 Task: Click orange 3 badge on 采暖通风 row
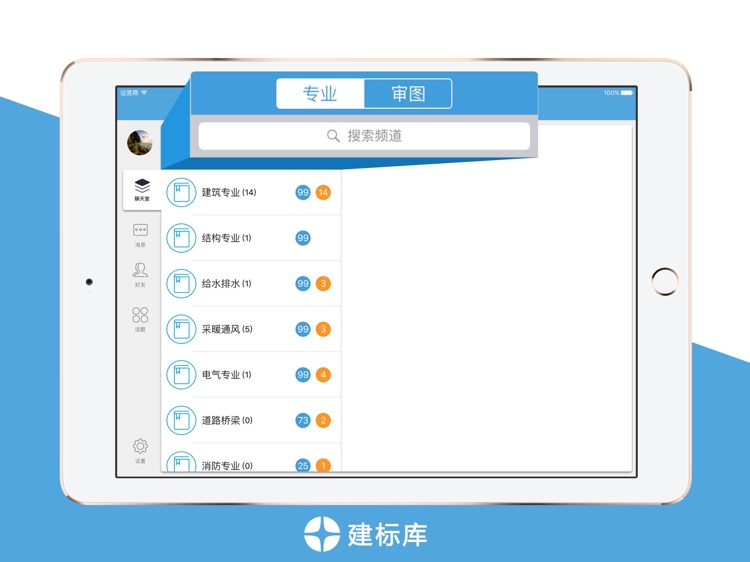point(323,329)
